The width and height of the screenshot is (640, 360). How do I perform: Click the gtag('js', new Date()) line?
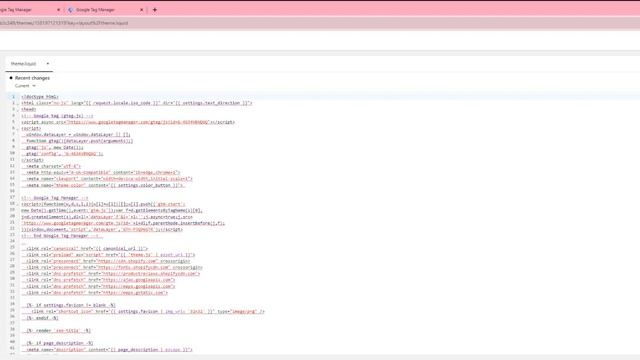tap(52, 147)
